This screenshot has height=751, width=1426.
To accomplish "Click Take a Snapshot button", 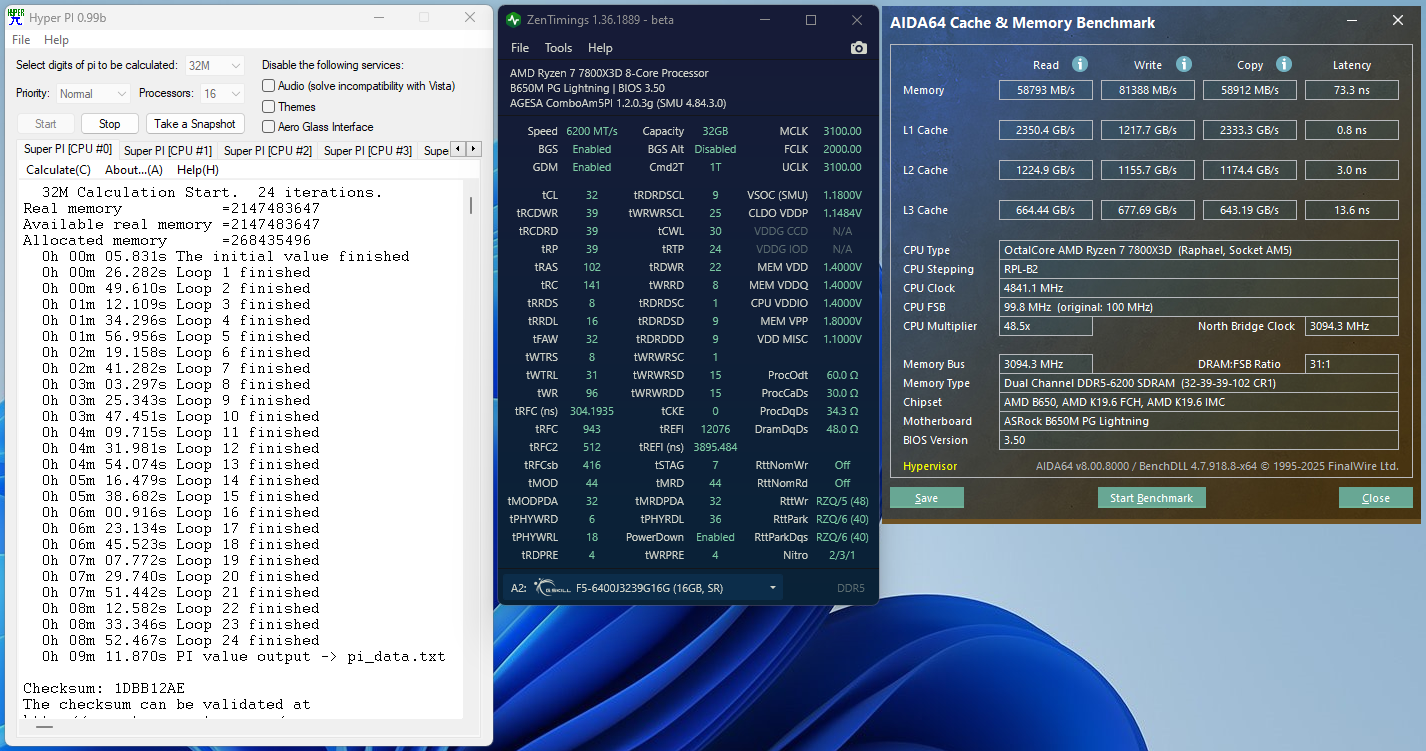I will pyautogui.click(x=195, y=124).
